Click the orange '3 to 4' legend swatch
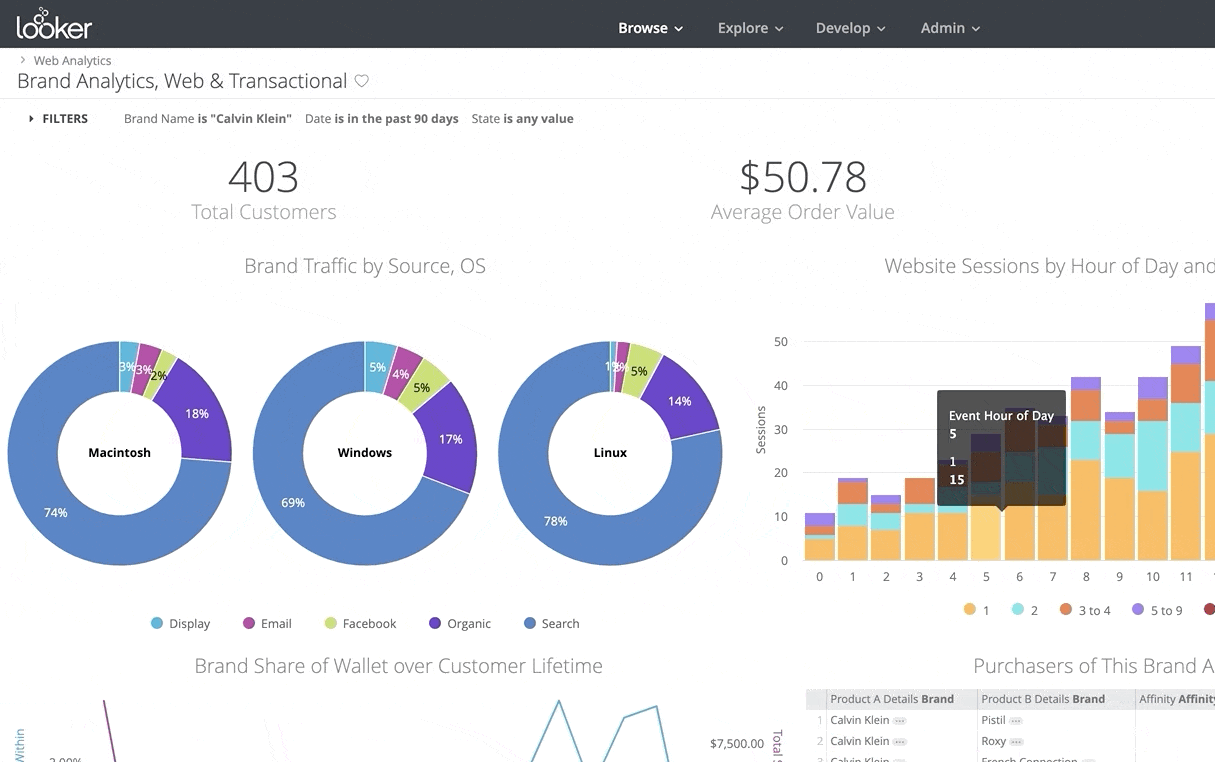 point(1066,610)
